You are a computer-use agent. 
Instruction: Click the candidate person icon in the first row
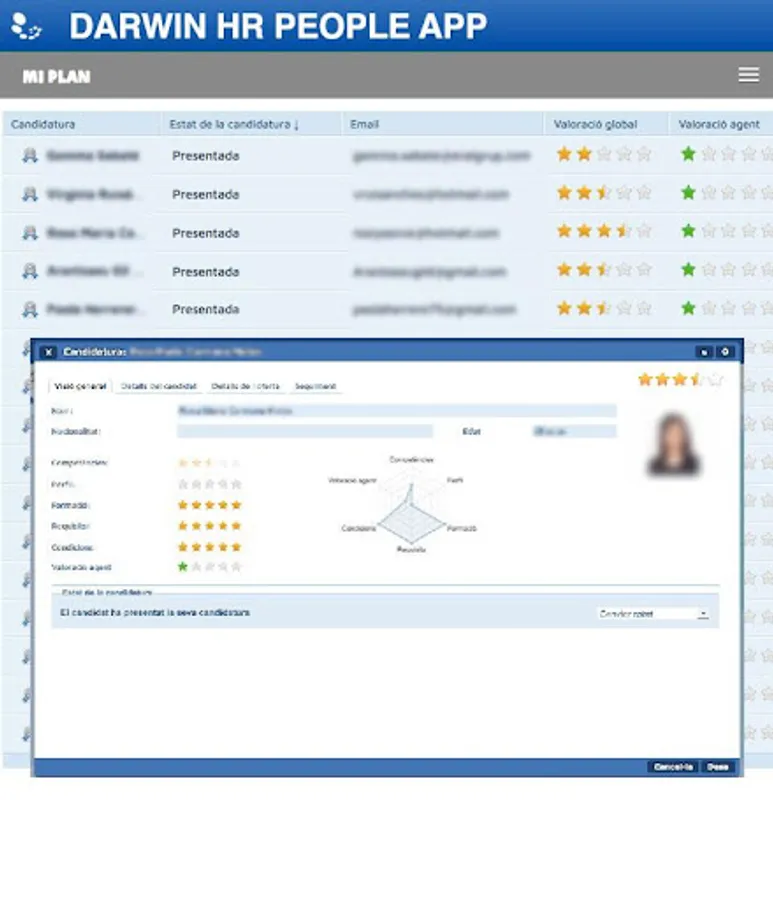pos(30,156)
